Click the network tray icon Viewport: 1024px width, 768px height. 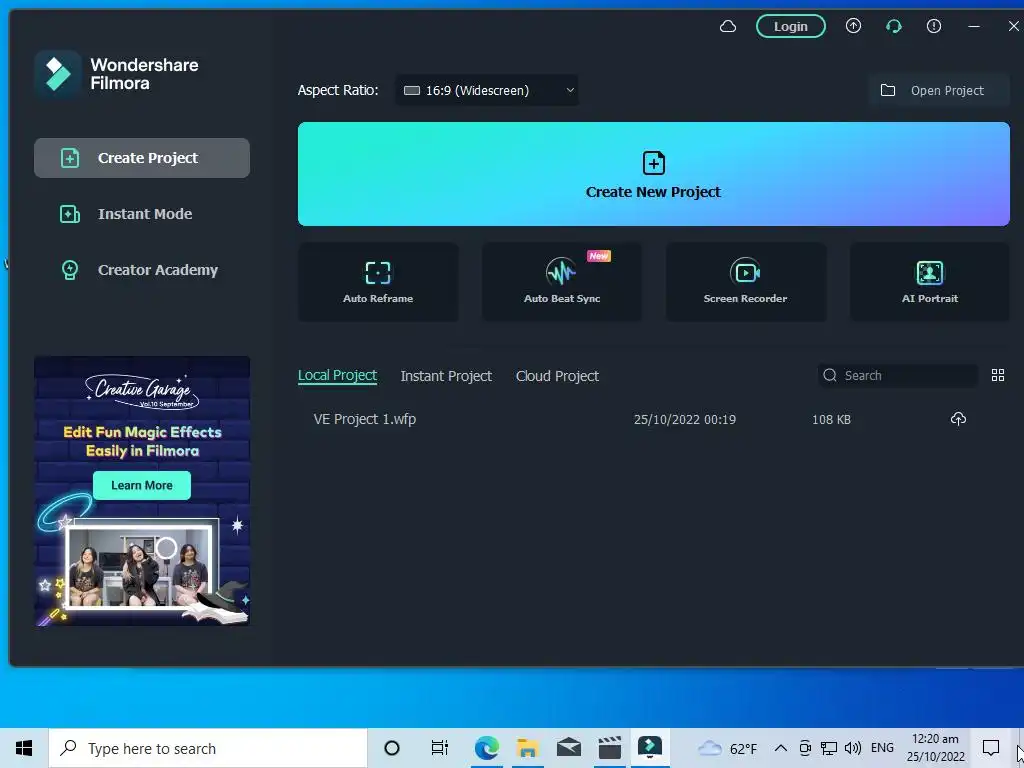[829, 748]
